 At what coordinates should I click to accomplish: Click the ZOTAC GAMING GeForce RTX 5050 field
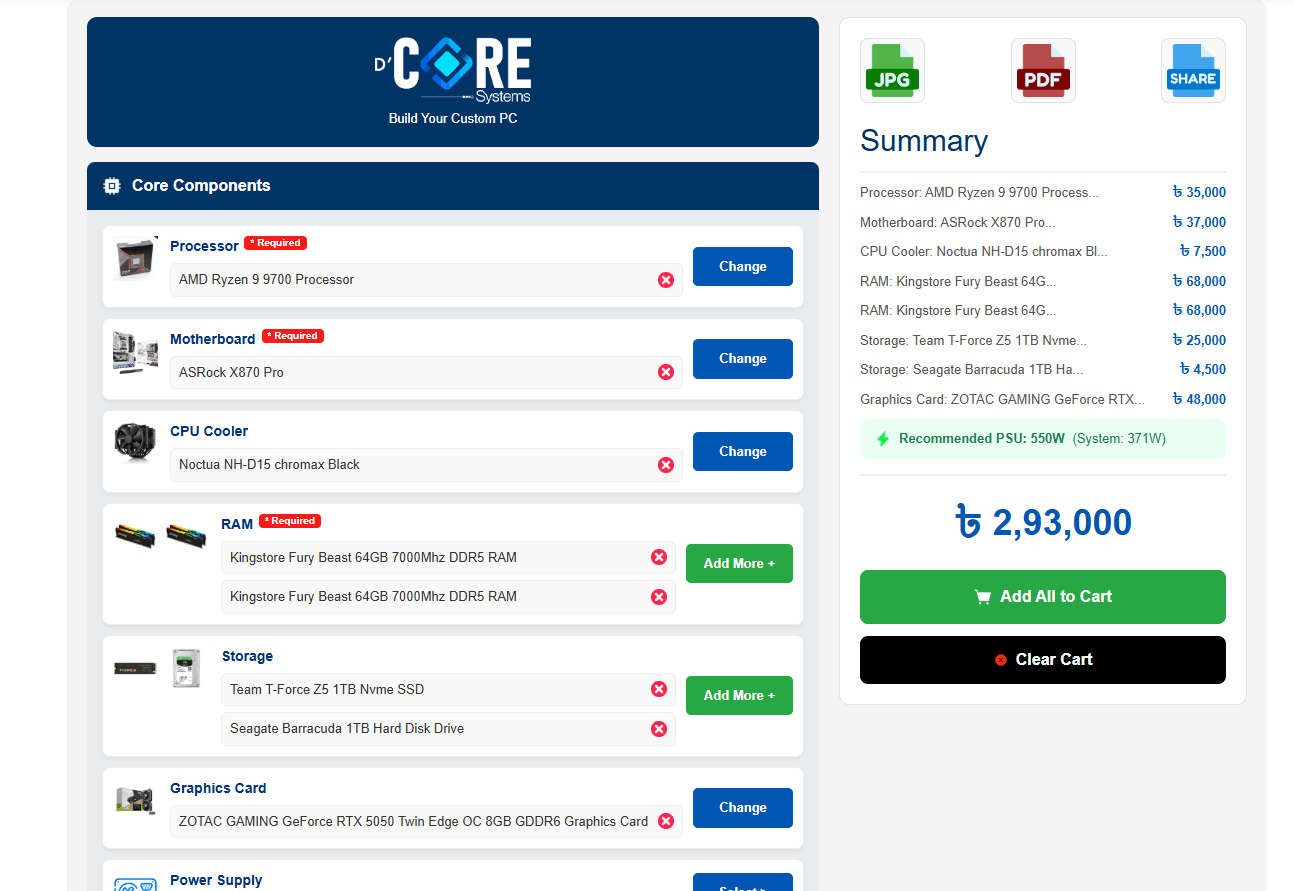pyautogui.click(x=426, y=822)
